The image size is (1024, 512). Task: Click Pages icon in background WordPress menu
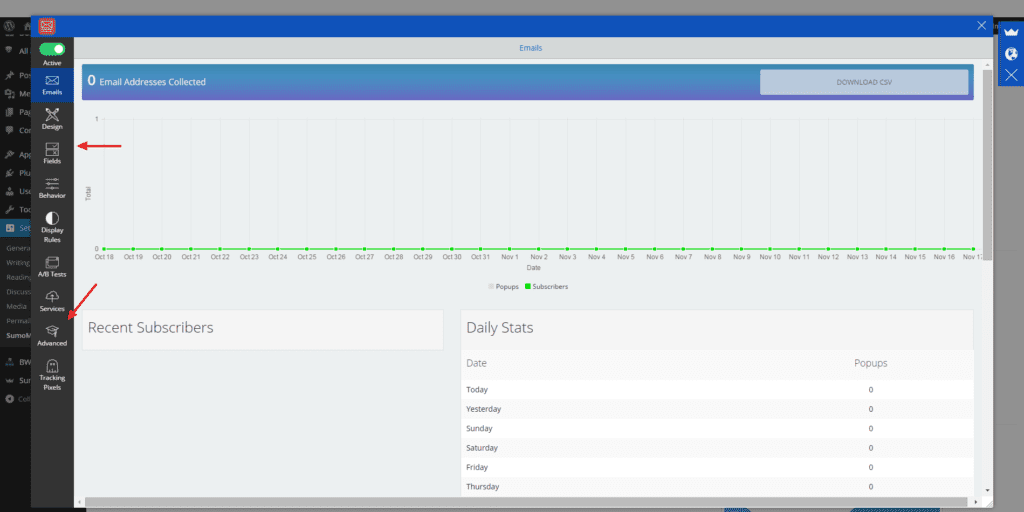pyautogui.click(x=9, y=112)
